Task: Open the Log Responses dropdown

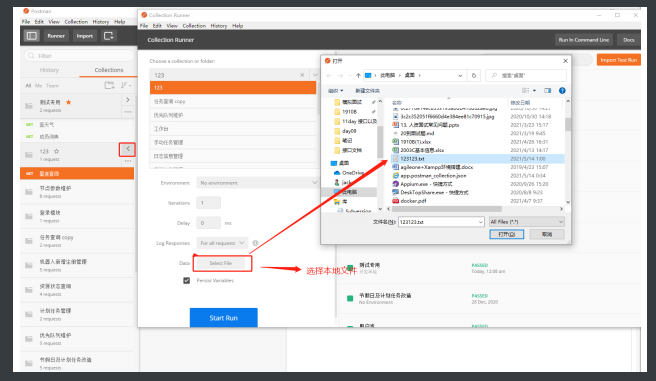Action: click(x=222, y=243)
